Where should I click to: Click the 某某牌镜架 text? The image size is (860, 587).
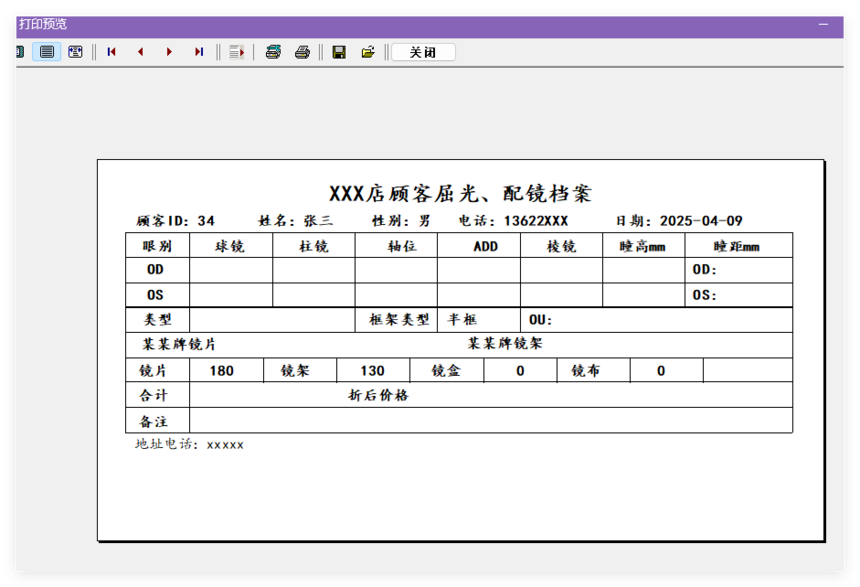(x=505, y=344)
